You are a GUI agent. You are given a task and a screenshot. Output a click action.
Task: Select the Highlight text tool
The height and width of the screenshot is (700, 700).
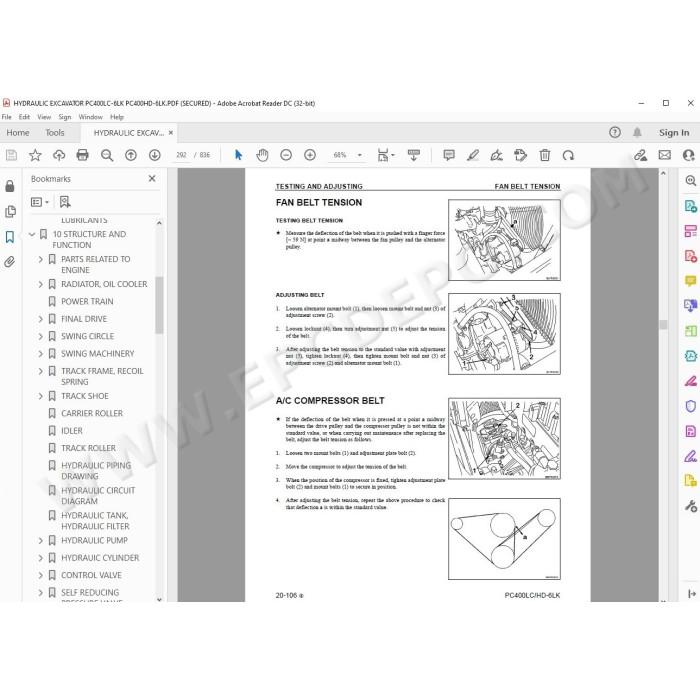pos(473,155)
